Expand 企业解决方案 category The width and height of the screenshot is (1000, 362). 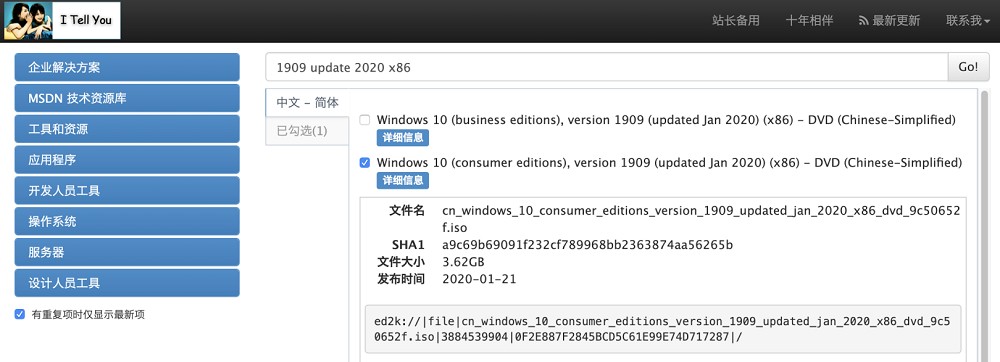click(127, 68)
